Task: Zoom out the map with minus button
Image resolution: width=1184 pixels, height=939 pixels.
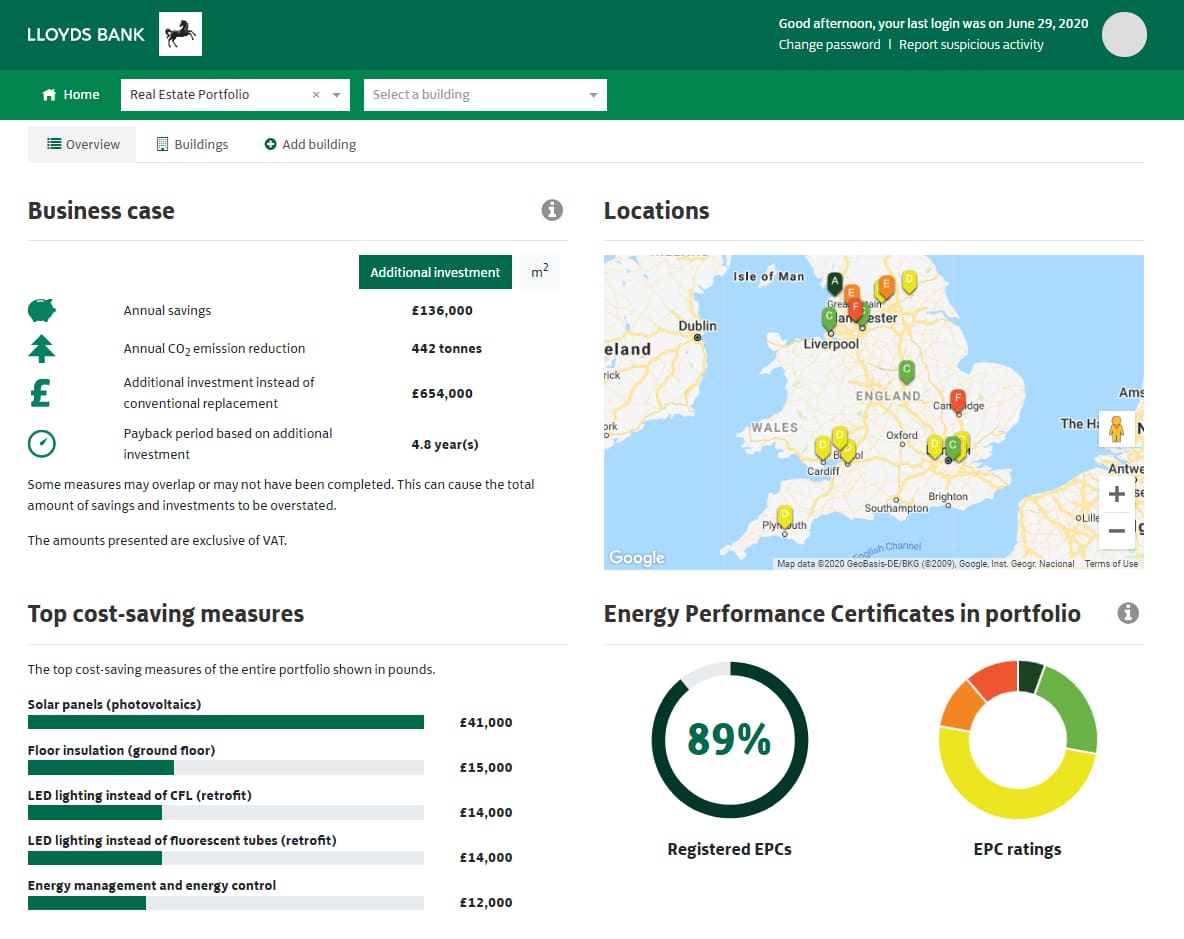Action: tap(1116, 531)
